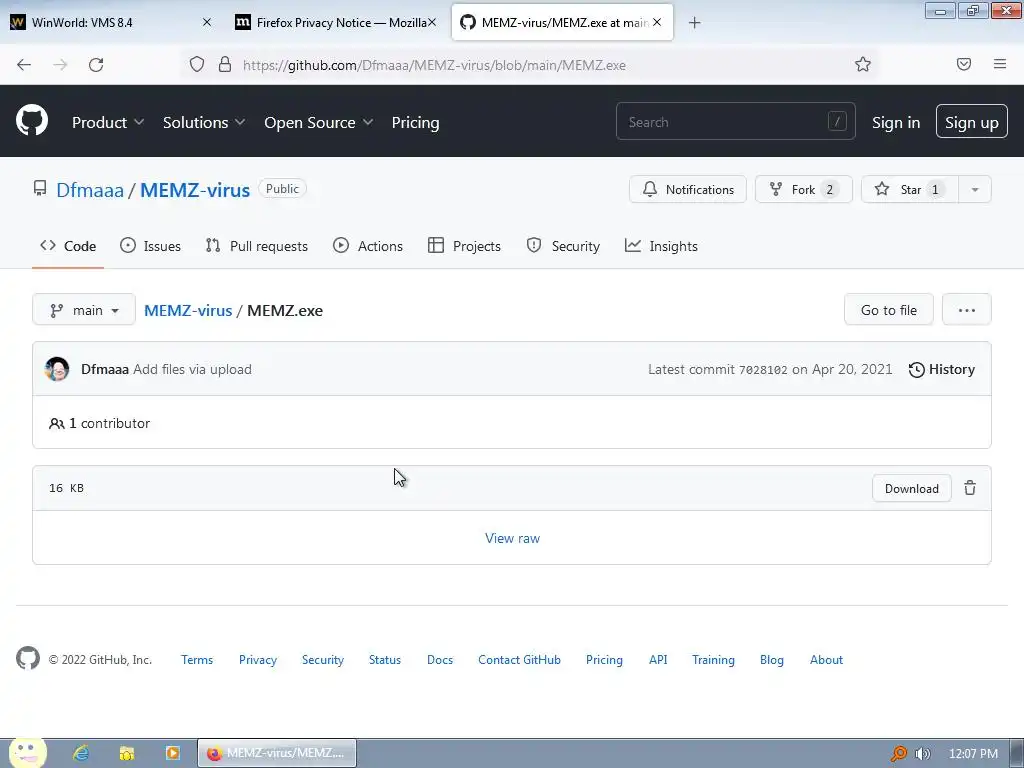1024x768 pixels.
Task: Fork the repository with Fork button
Action: (804, 189)
